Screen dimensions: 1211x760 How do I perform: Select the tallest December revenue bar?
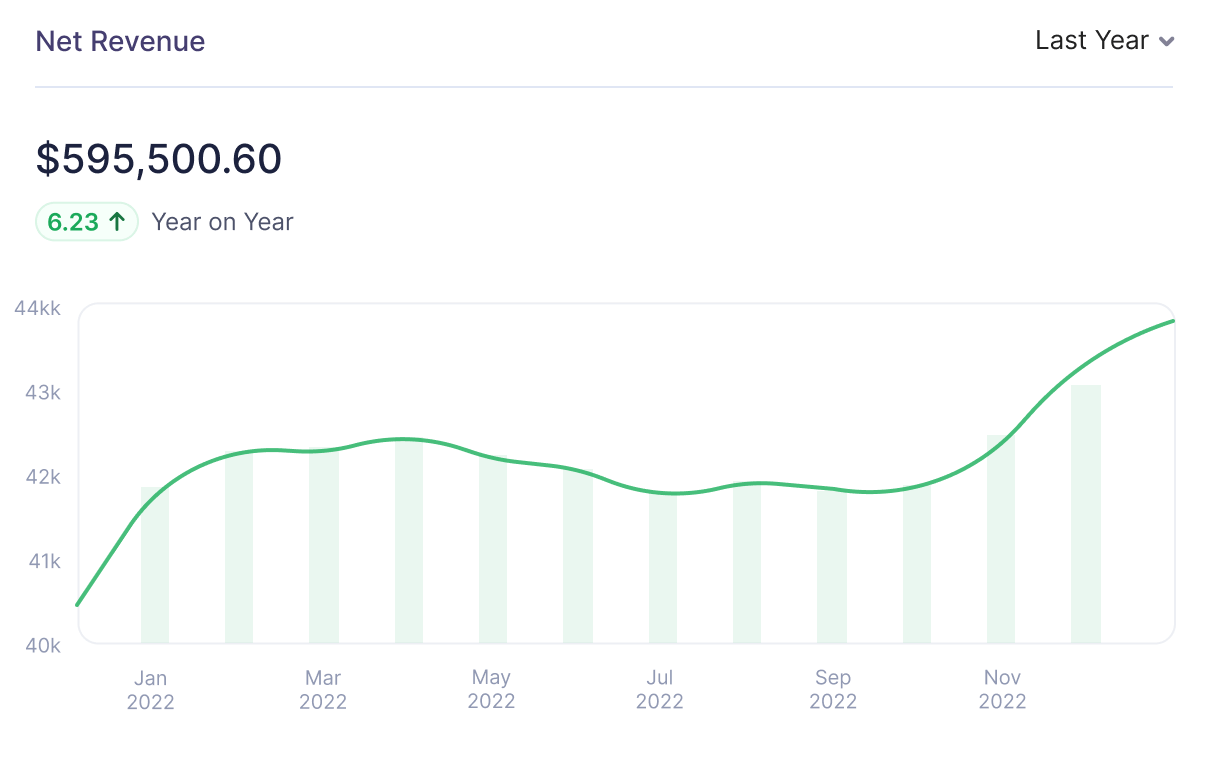coord(1086,510)
